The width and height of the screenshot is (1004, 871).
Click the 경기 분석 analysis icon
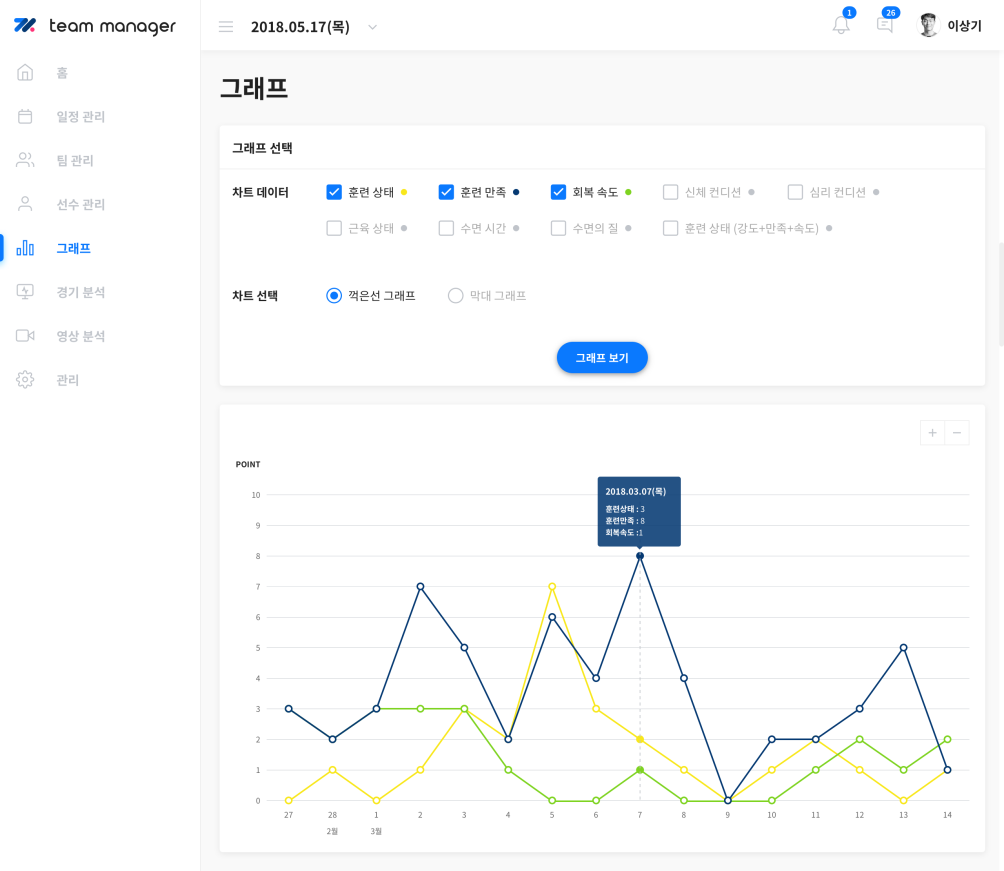(25, 291)
